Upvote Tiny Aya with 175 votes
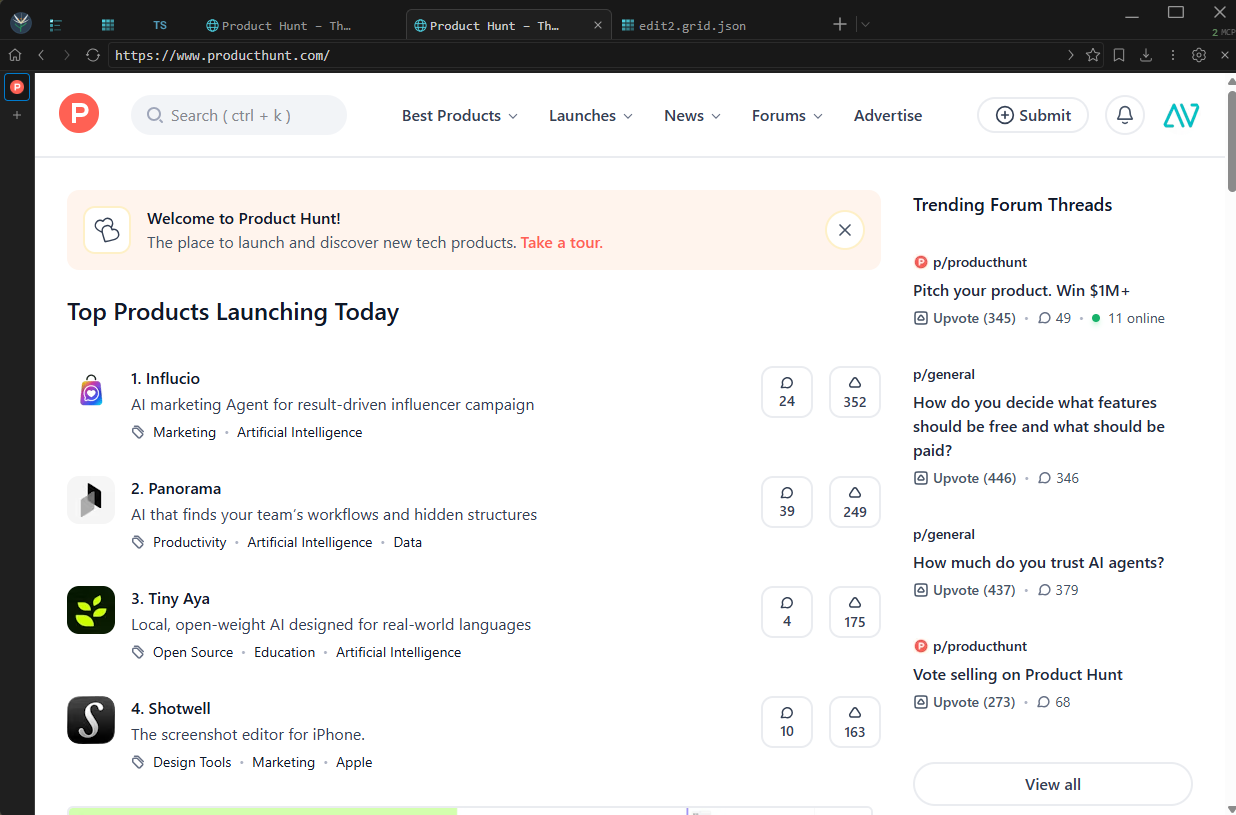Image resolution: width=1236 pixels, height=815 pixels. (x=855, y=612)
